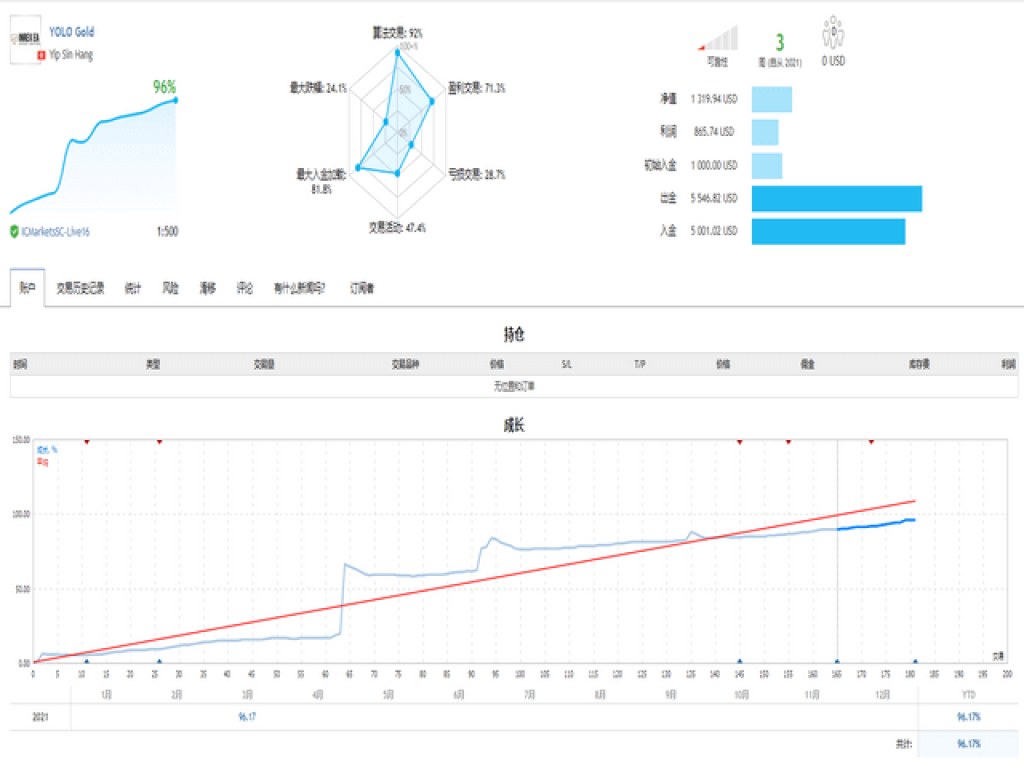Click the 2021 yearly growth value 96.17
Viewport: 1024px width, 768px height.
(x=243, y=716)
